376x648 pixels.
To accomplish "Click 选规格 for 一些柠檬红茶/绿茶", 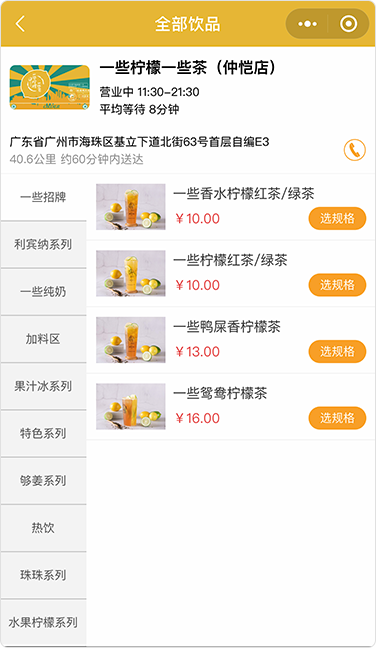I will (x=337, y=285).
